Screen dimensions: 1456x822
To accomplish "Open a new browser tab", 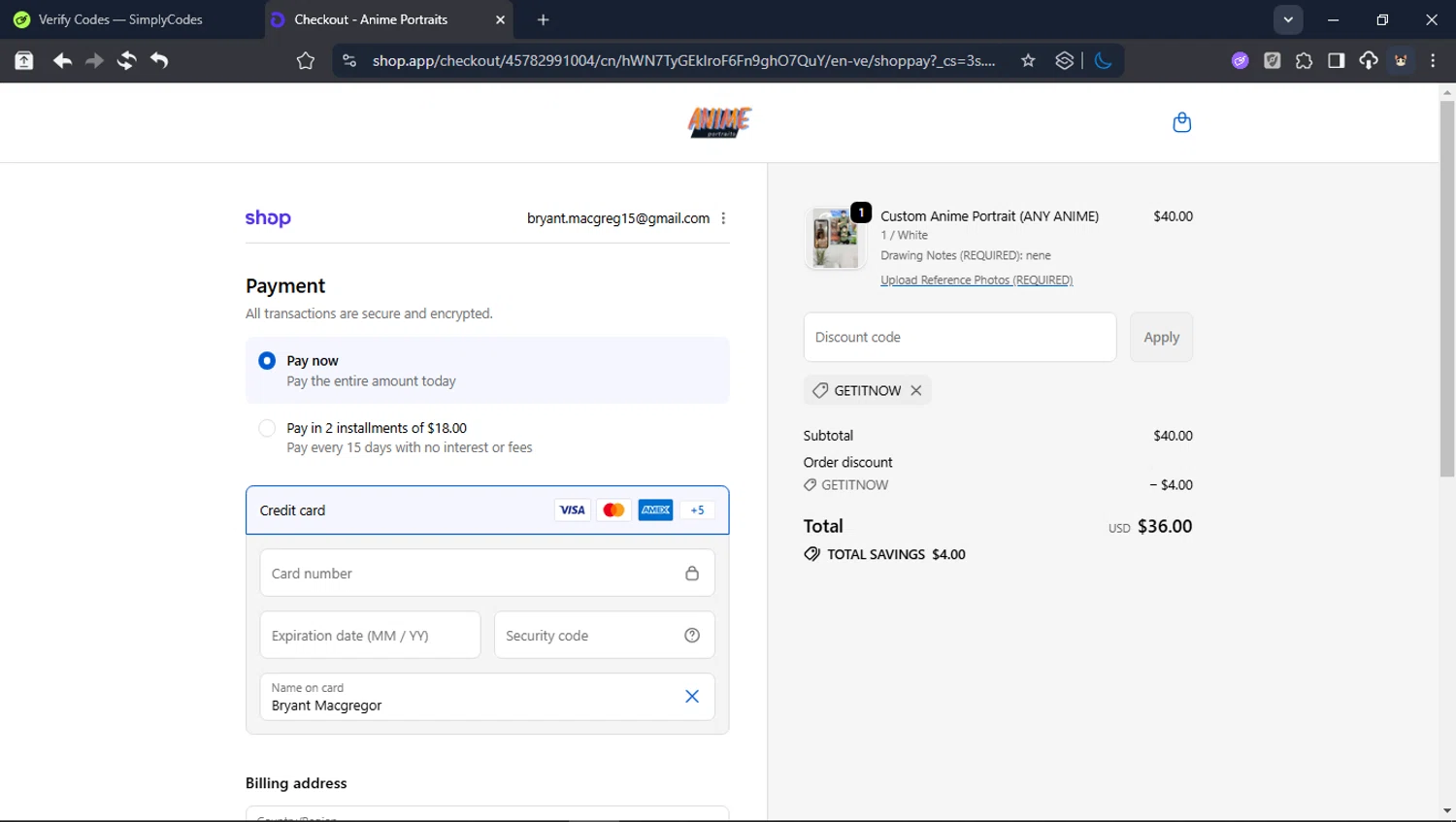I will pos(543,19).
